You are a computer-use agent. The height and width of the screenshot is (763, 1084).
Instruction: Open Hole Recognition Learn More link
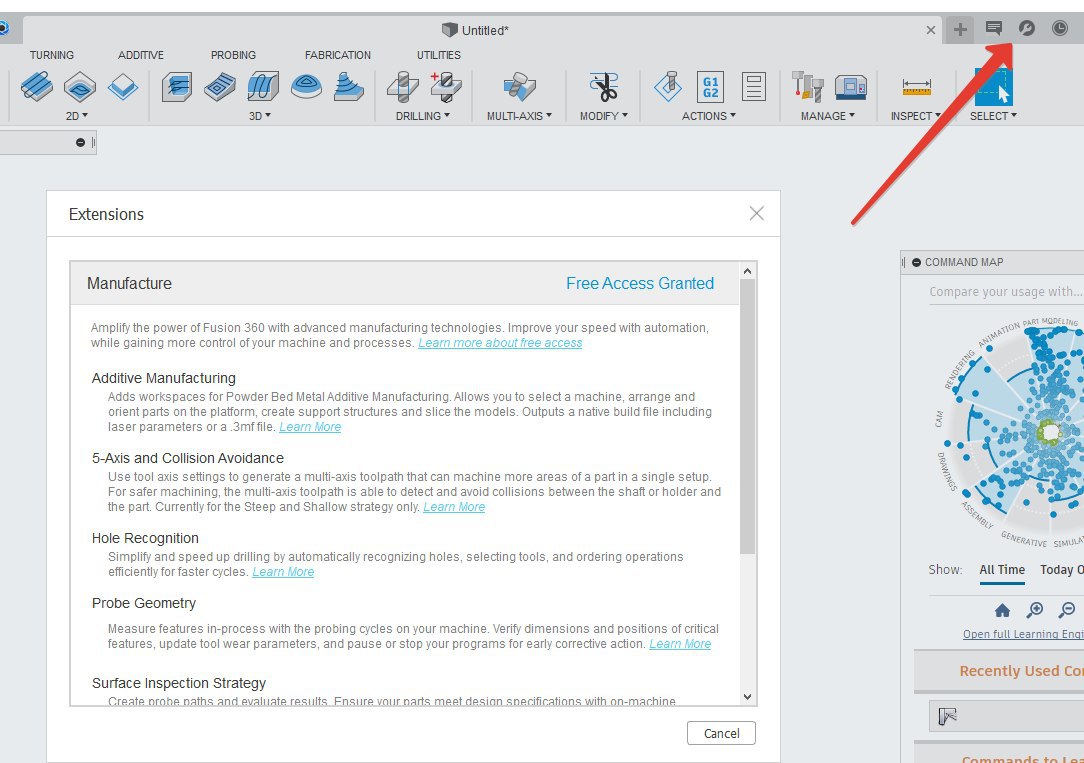283,572
